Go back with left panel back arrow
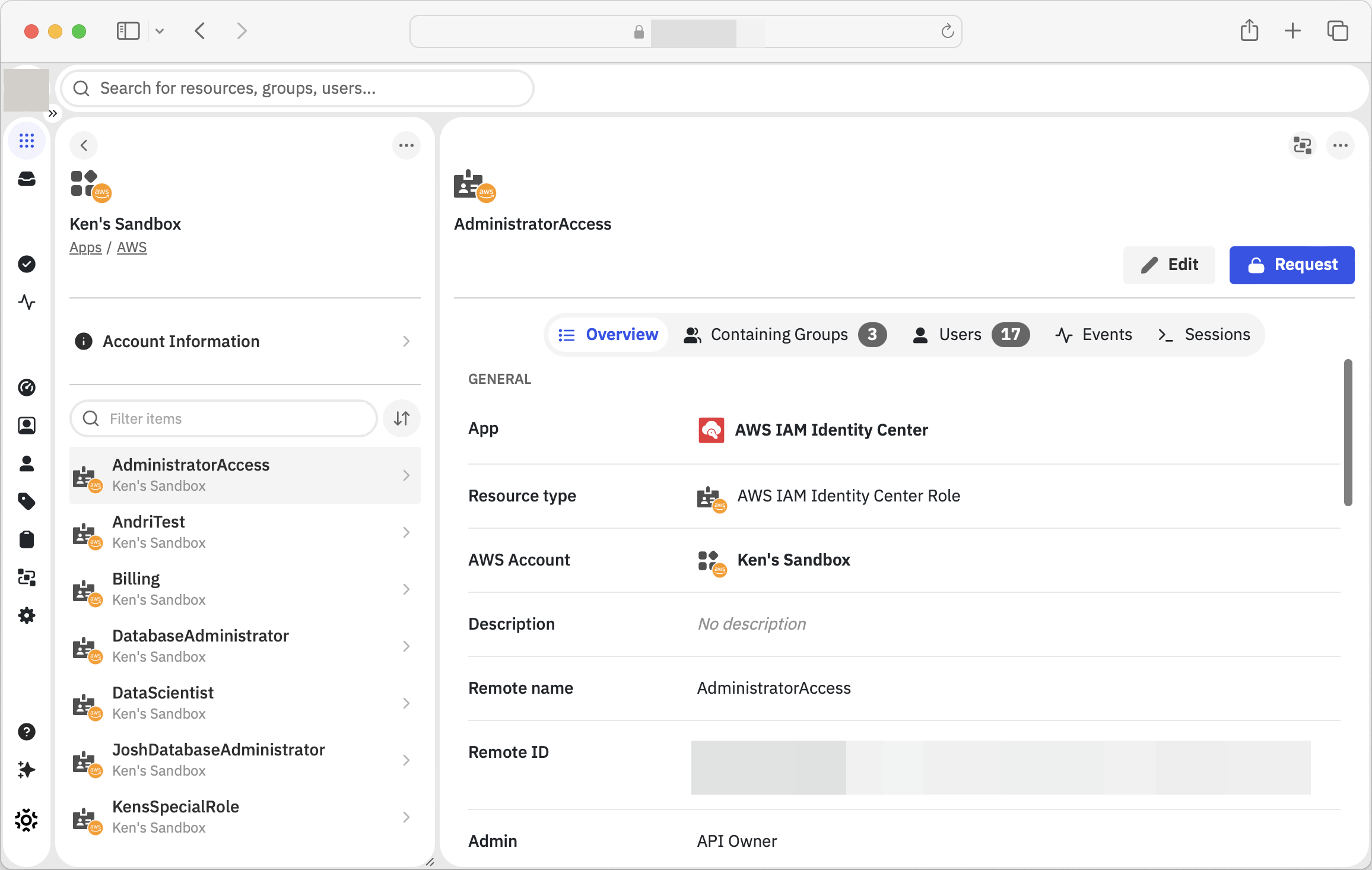1372x870 pixels. (x=84, y=145)
